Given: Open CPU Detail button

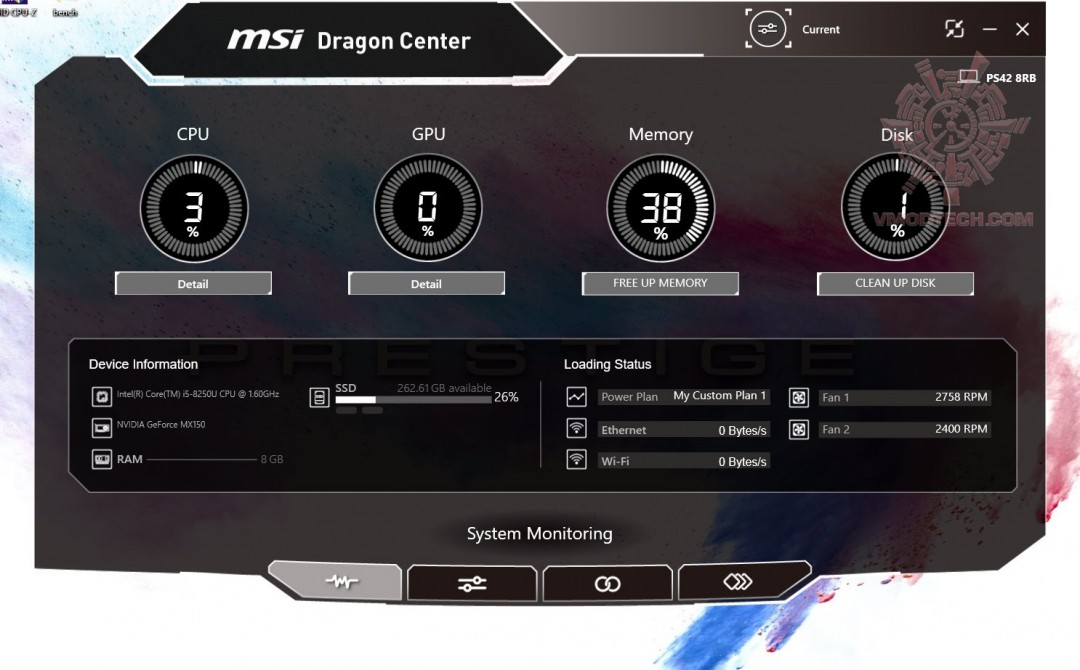Looking at the screenshot, I should pos(193,284).
